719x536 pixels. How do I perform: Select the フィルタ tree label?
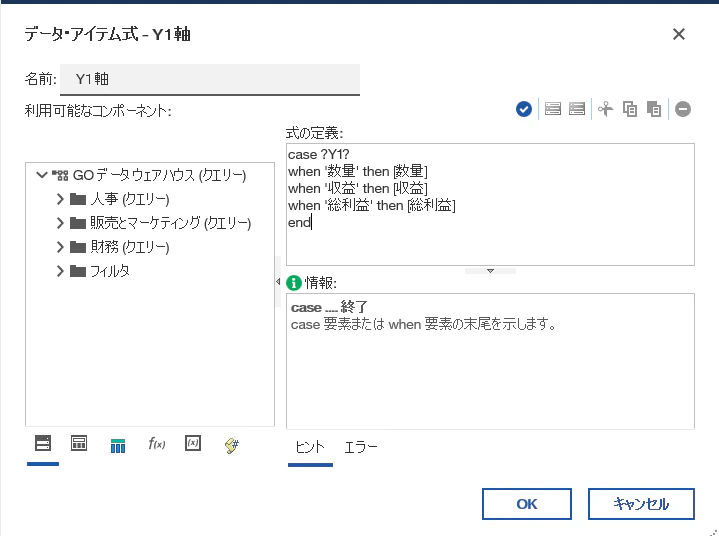[110, 271]
